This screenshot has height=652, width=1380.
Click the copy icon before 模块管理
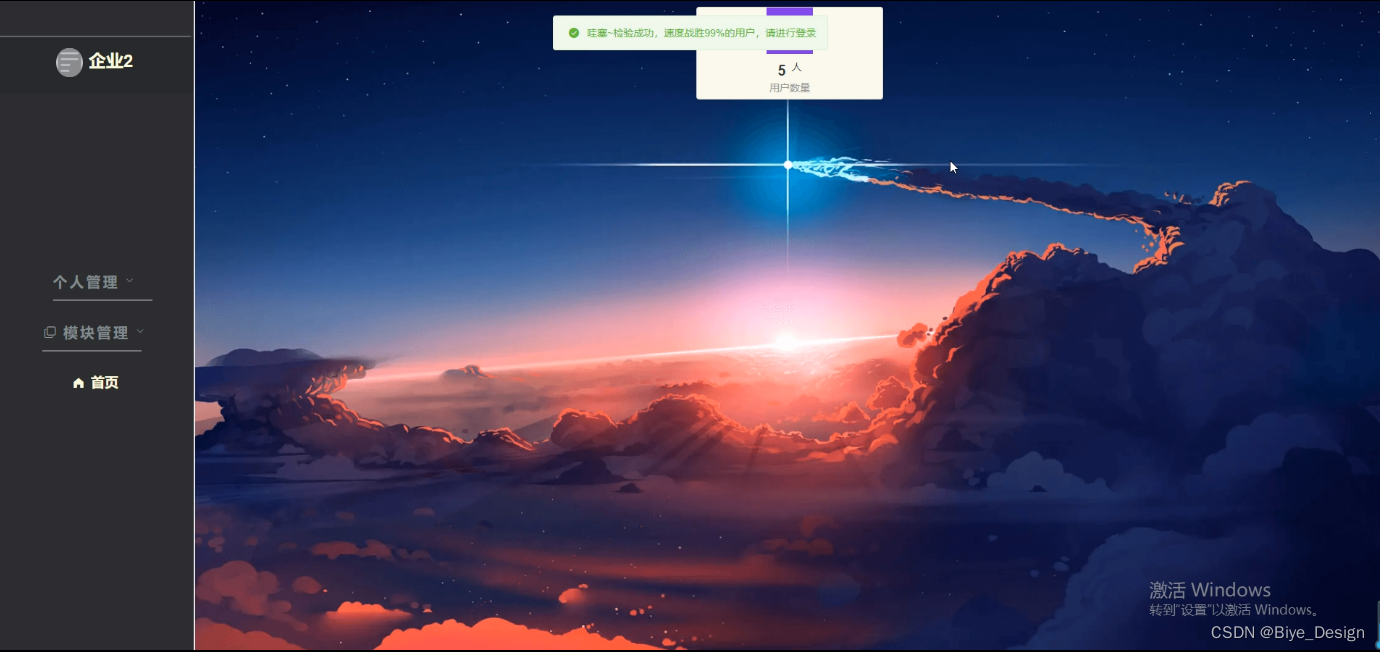50,332
